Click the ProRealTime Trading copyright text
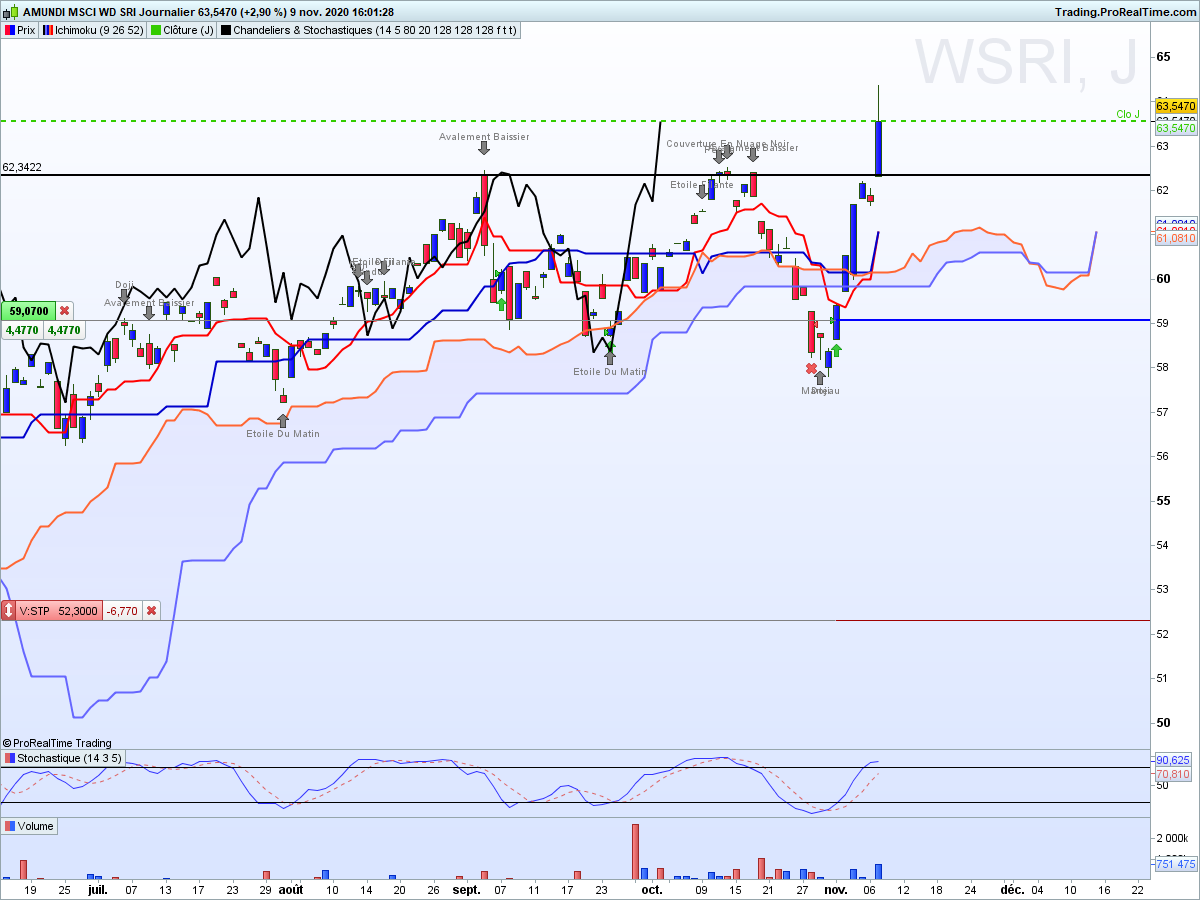This screenshot has width=1200, height=900. 58,743
